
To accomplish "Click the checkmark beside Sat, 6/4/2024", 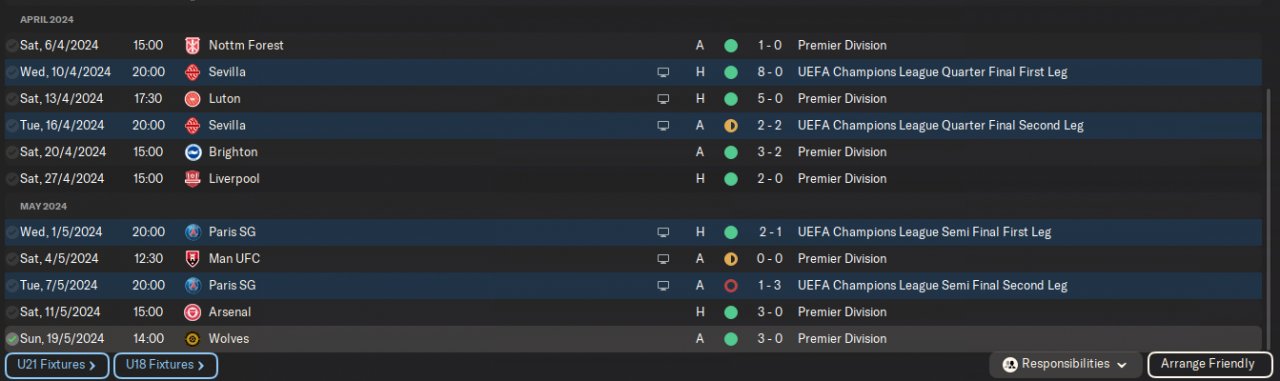I will 11,46.
